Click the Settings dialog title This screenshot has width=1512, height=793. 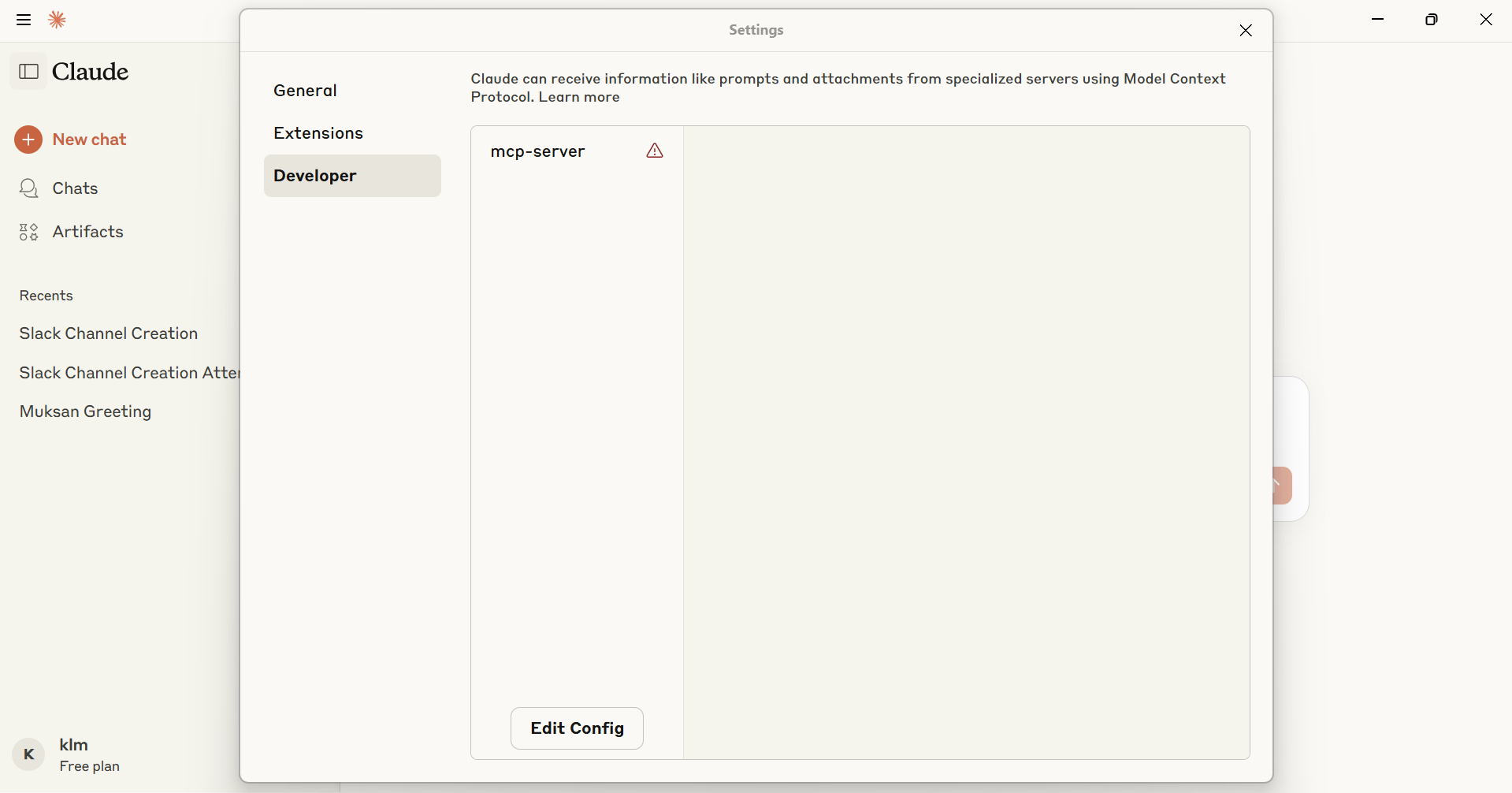(756, 30)
